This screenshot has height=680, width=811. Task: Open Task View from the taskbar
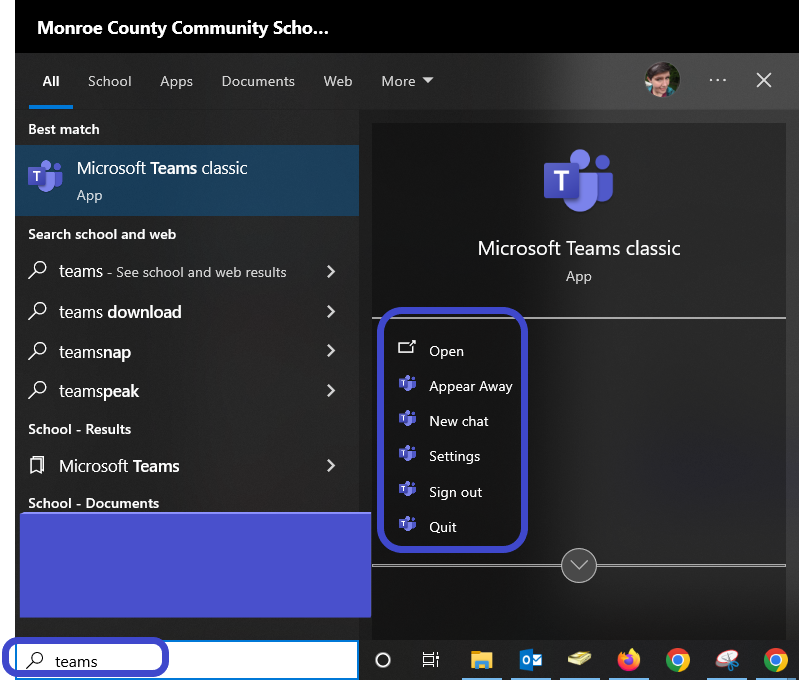coord(431,660)
